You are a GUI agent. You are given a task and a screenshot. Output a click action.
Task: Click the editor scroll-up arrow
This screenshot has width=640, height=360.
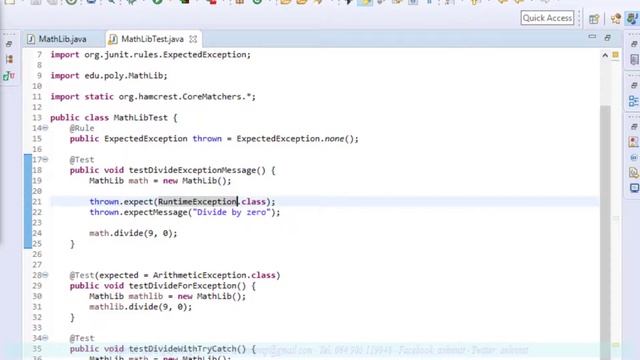pyautogui.click(x=605, y=55)
